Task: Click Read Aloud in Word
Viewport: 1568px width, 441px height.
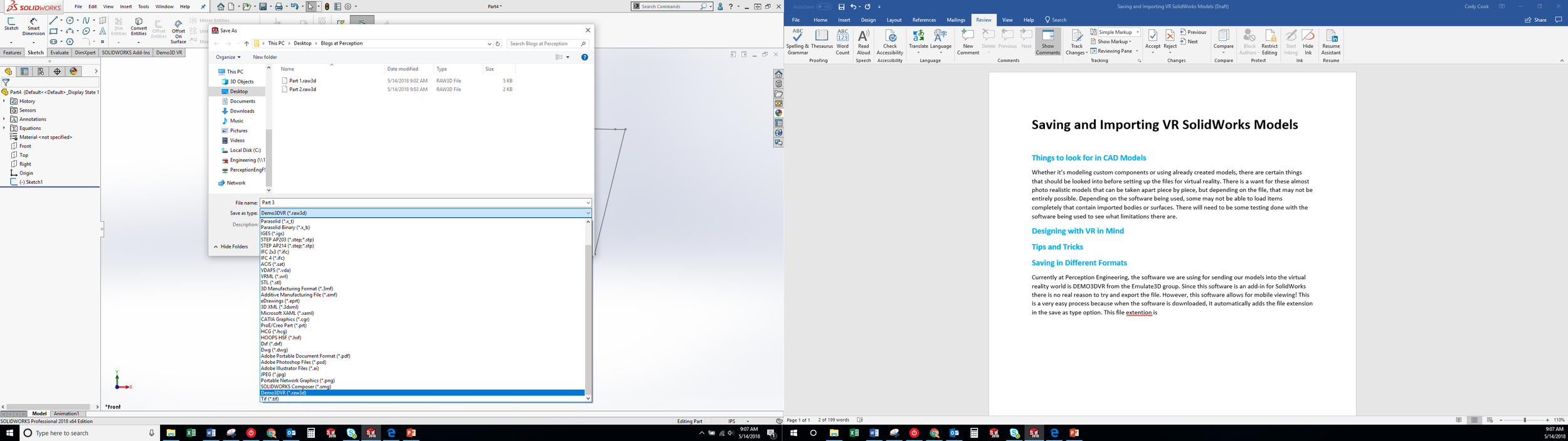Action: pos(864,41)
